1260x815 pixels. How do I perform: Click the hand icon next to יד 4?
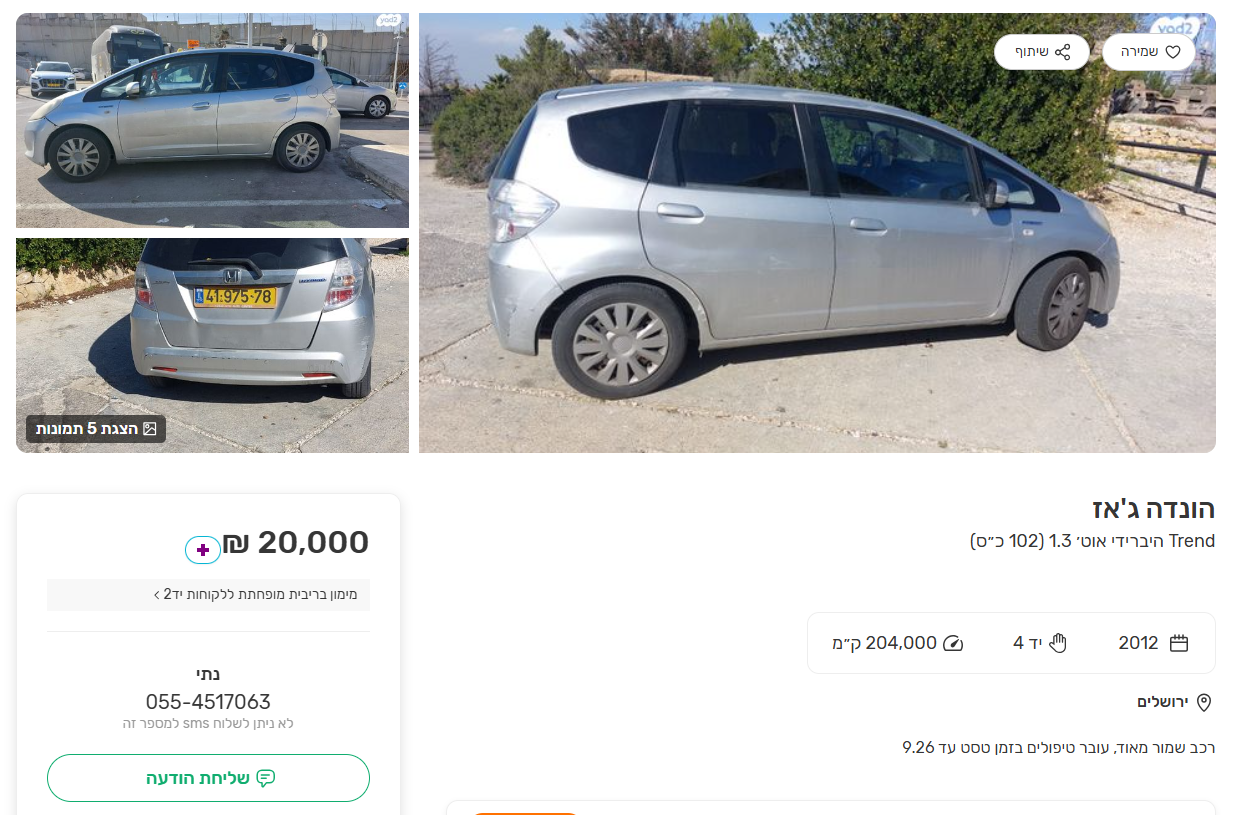click(x=1058, y=643)
